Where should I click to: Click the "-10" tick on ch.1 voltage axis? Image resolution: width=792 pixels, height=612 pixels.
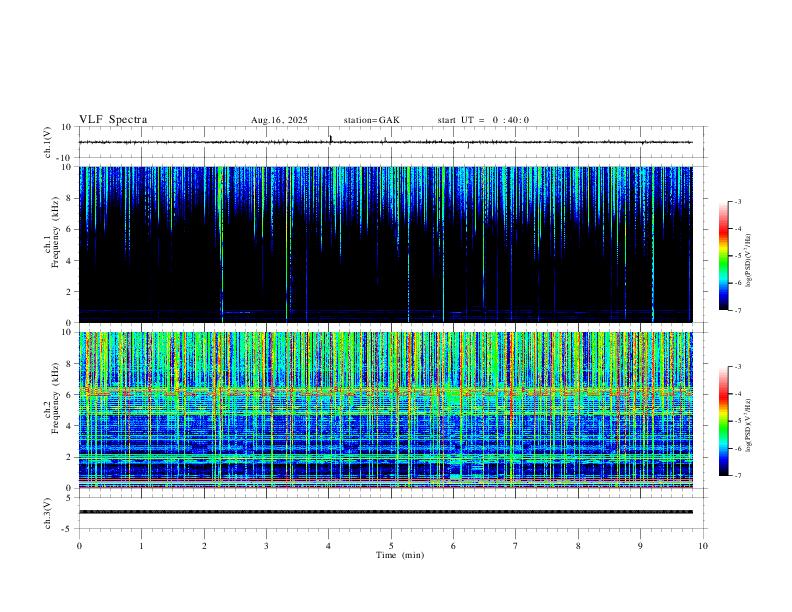(x=66, y=158)
